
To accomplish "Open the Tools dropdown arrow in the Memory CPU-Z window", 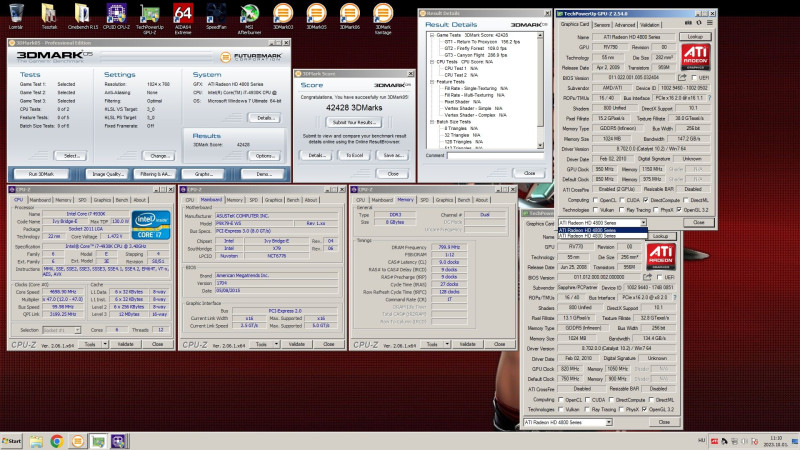I will click(x=447, y=344).
